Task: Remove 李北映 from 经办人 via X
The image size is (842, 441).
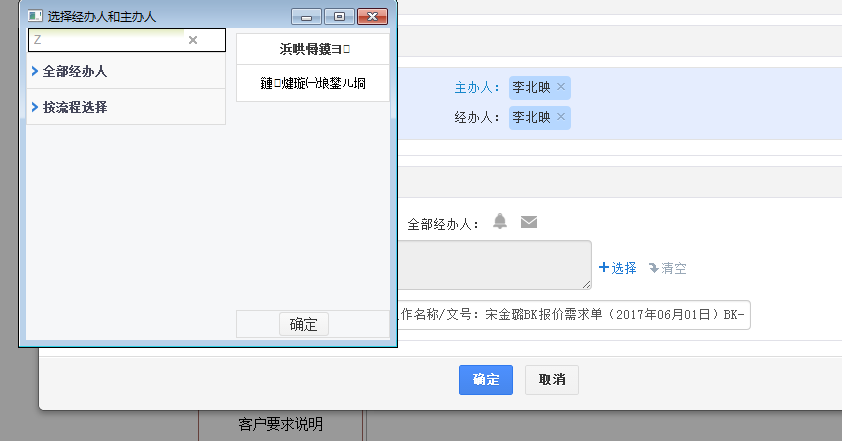Action: click(x=561, y=117)
